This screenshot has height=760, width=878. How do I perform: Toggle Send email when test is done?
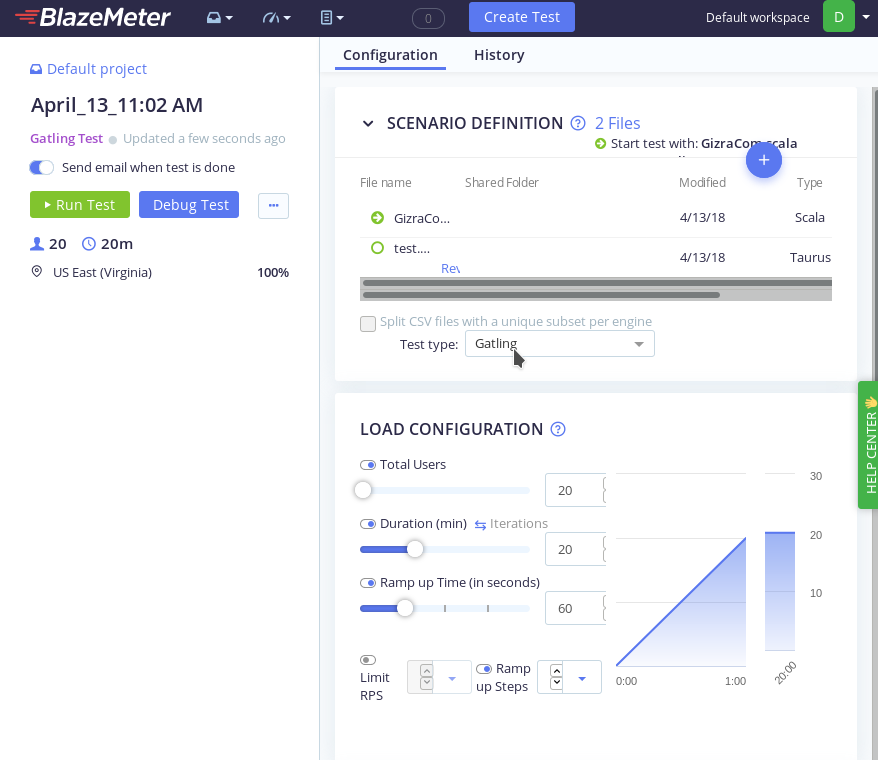pyautogui.click(x=42, y=168)
